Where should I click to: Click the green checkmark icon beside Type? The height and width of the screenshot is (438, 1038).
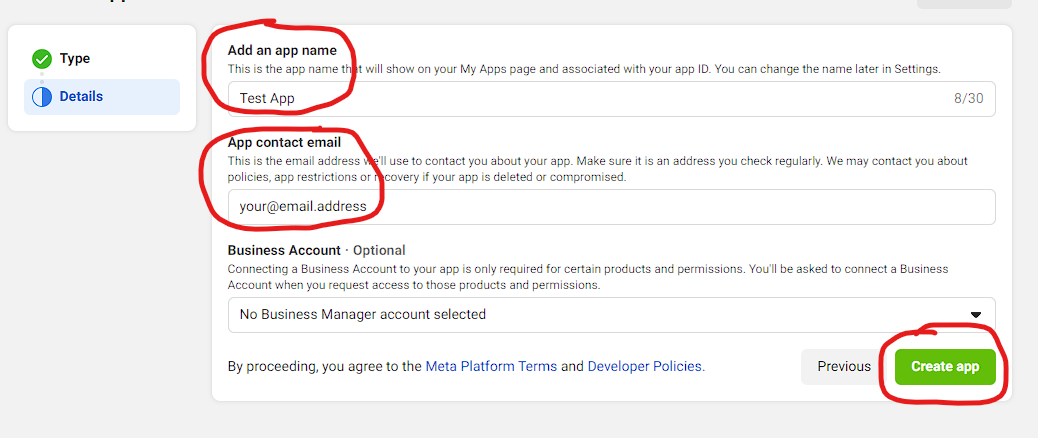point(42,59)
